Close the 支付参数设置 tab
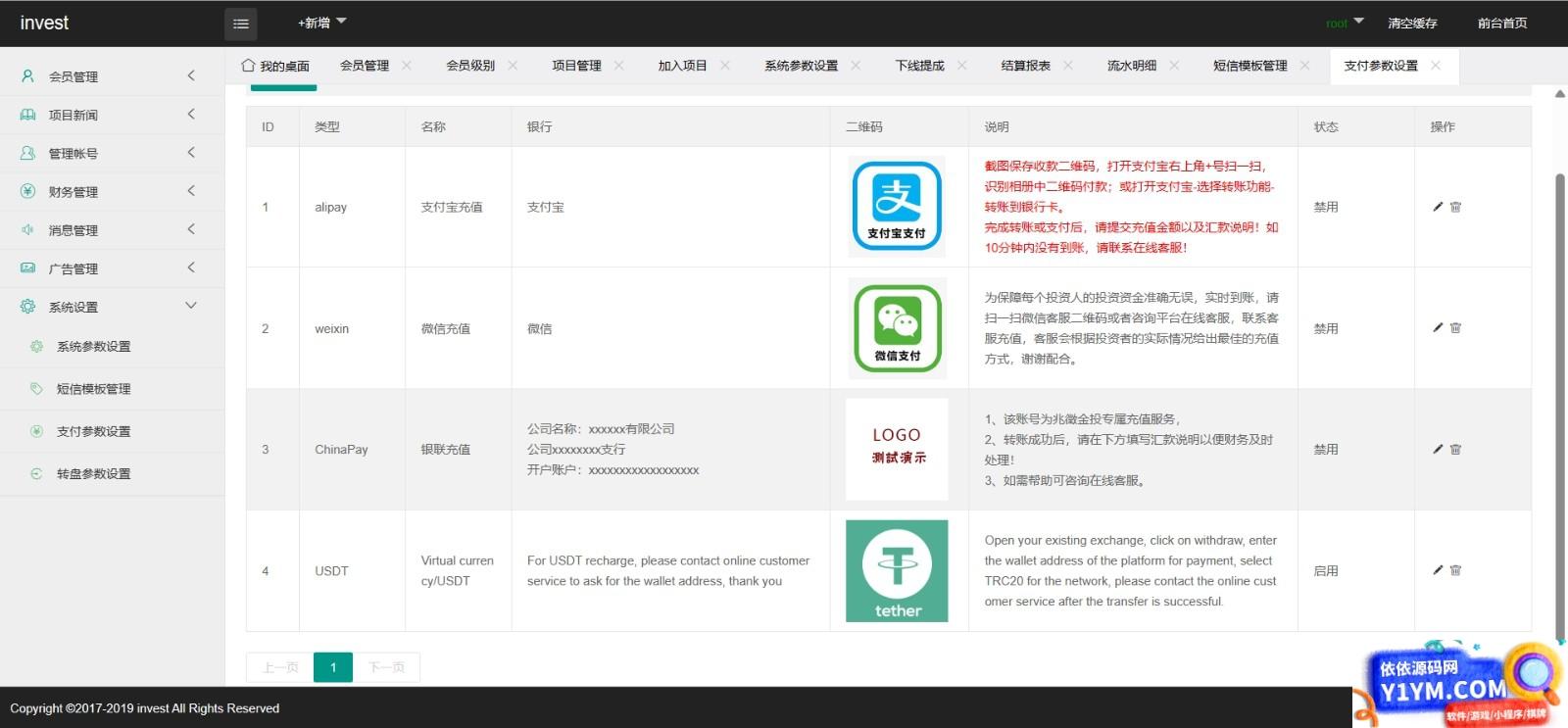Image resolution: width=1568 pixels, height=728 pixels. 1436,66
